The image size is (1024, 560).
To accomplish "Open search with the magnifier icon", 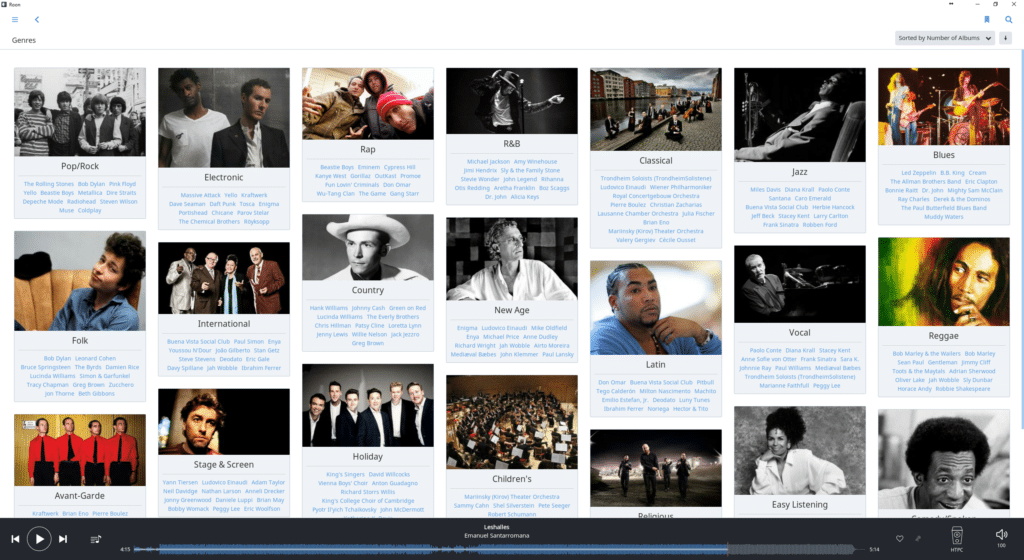I will [1008, 20].
